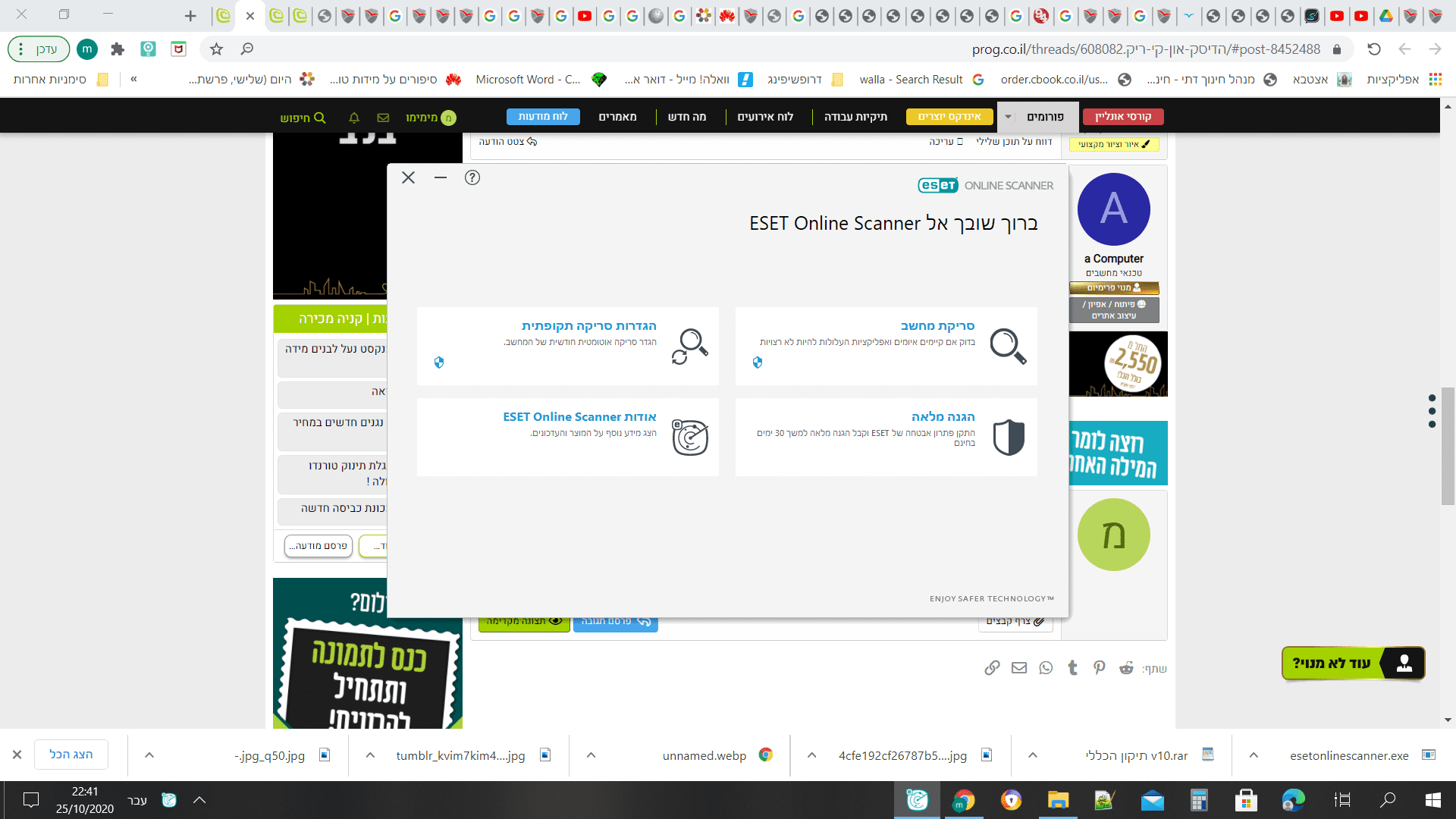Viewport: 1456px width, 819px height.
Task: Click the help question mark in ESET window
Action: coord(472,177)
